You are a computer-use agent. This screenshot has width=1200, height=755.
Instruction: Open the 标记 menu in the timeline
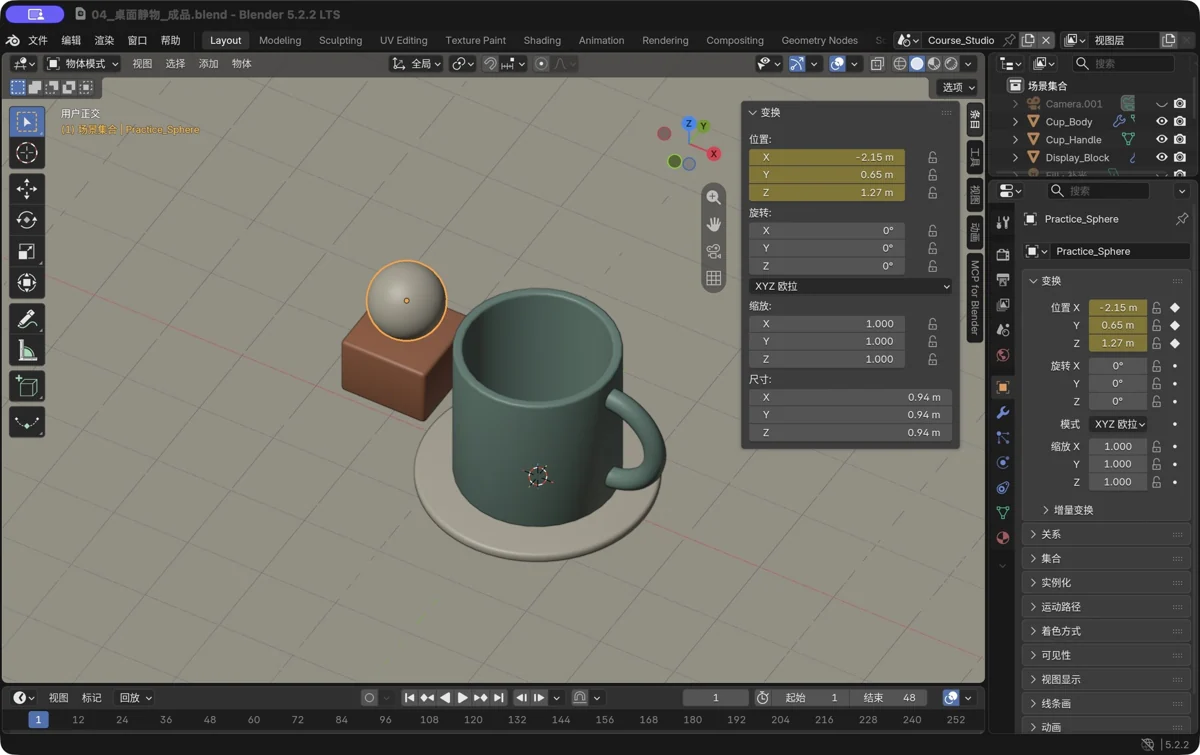(91, 698)
